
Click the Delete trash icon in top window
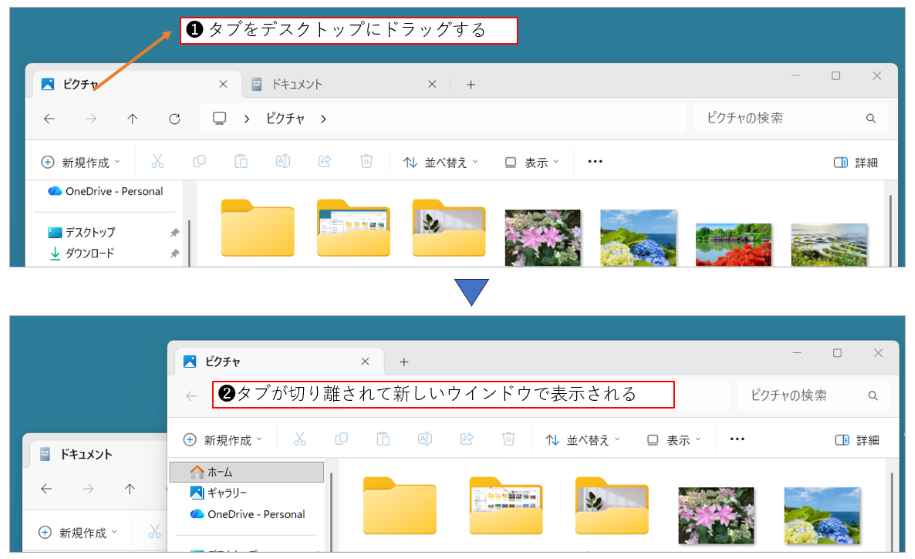pos(367,162)
